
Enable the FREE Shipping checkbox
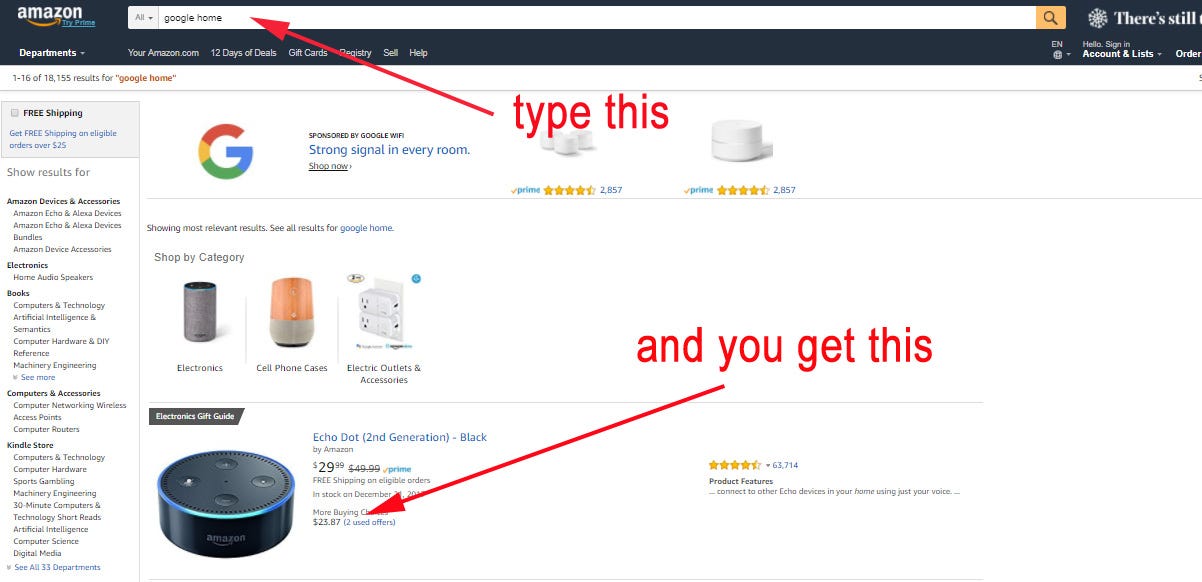tap(14, 113)
